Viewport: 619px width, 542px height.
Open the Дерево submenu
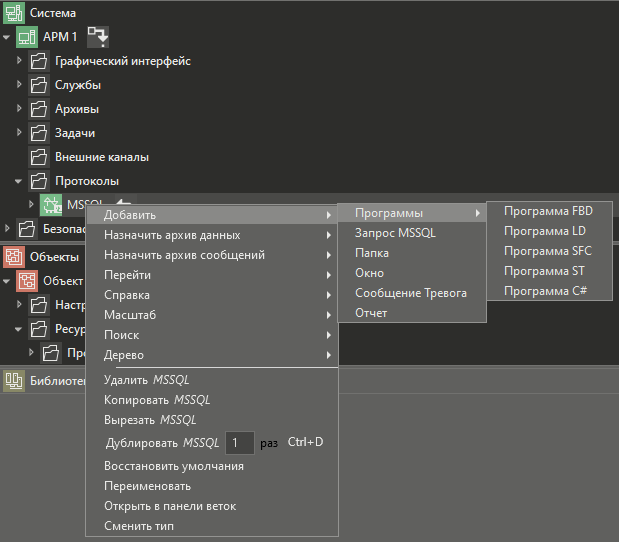[x=212, y=355]
